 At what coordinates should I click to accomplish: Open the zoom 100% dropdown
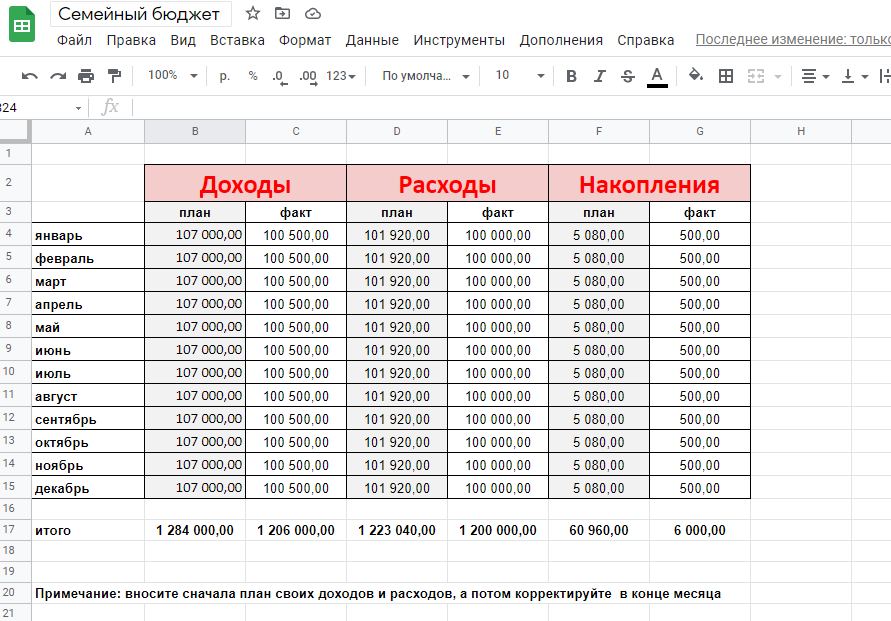pyautogui.click(x=173, y=75)
